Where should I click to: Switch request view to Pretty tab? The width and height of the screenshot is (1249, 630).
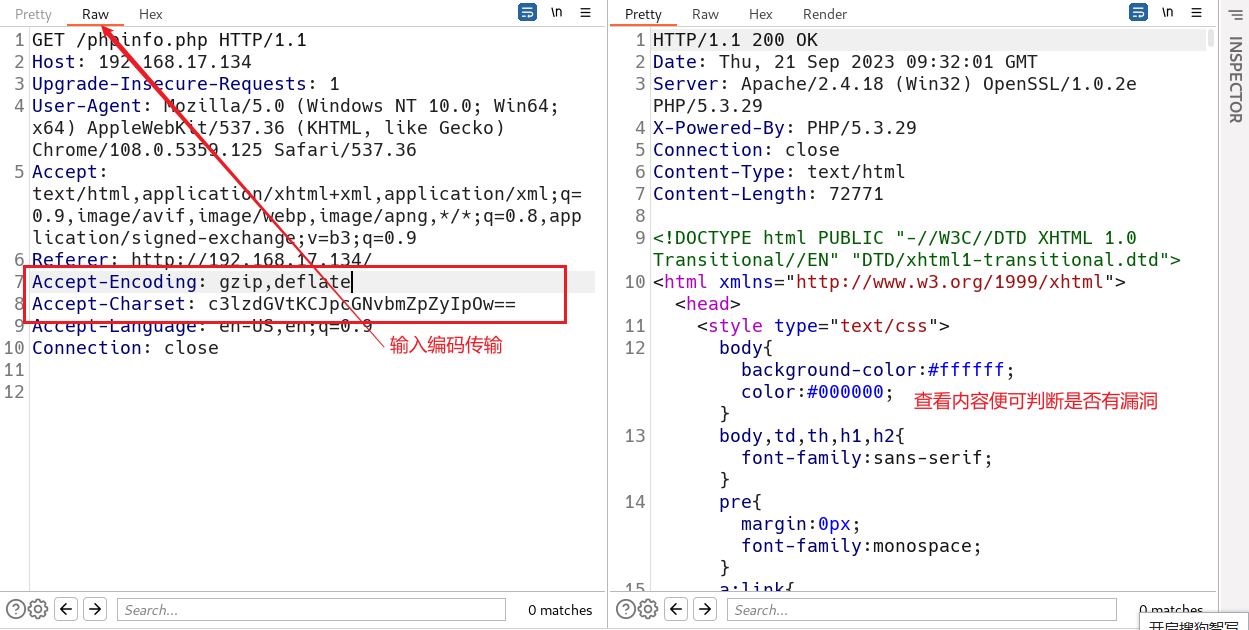pyautogui.click(x=33, y=14)
